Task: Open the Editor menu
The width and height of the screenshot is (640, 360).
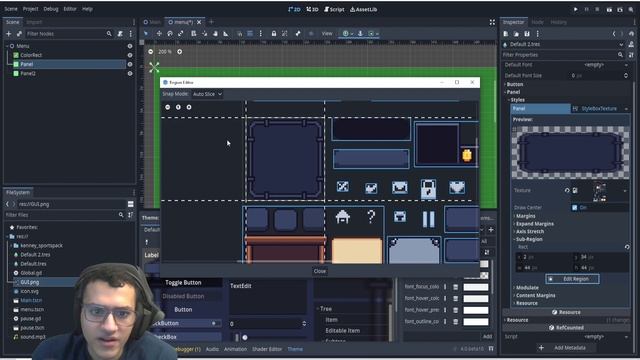Action: 70,9
